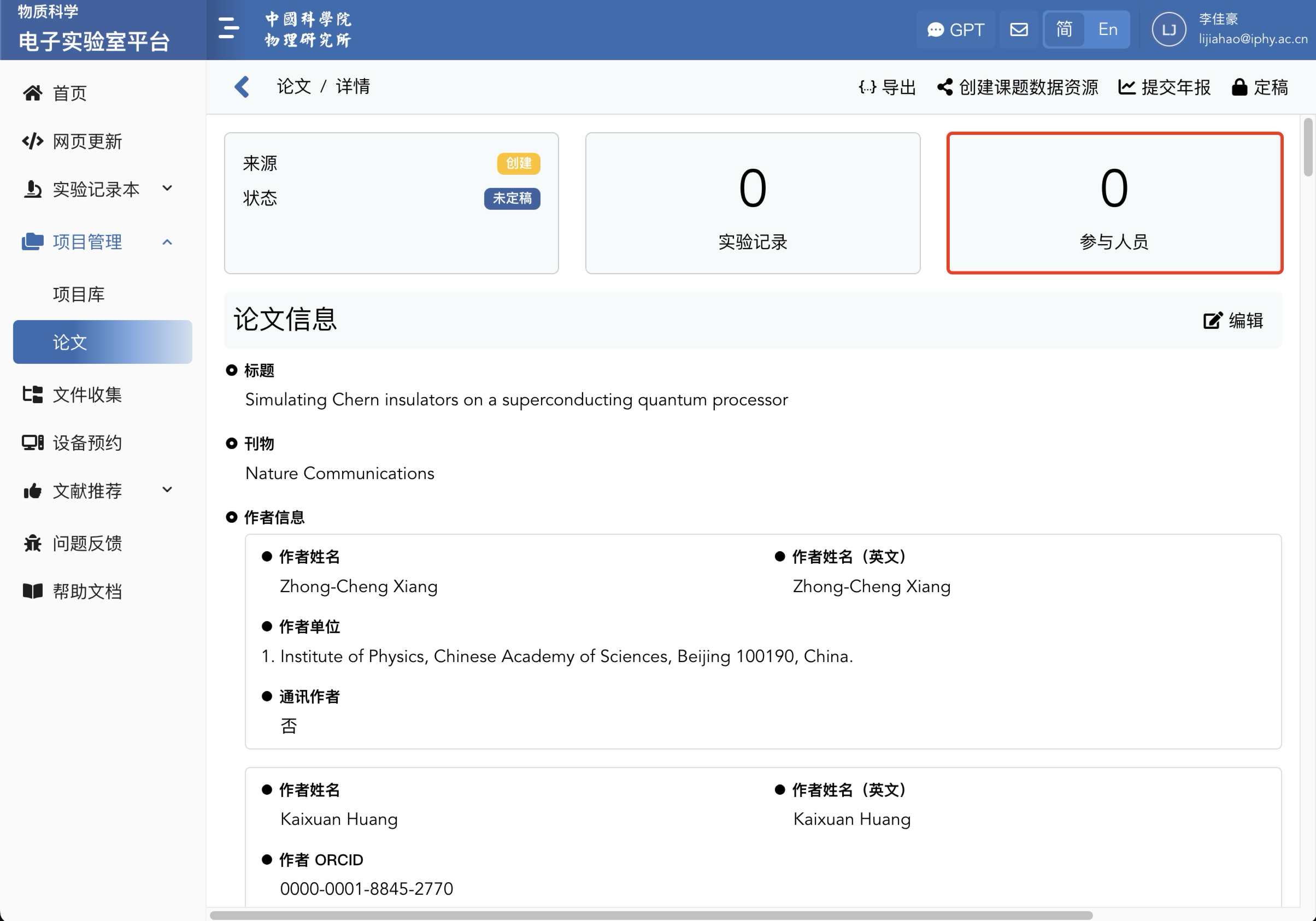The height and width of the screenshot is (921, 1316).
Task: Open the mail envelope icon
Action: tap(1019, 29)
